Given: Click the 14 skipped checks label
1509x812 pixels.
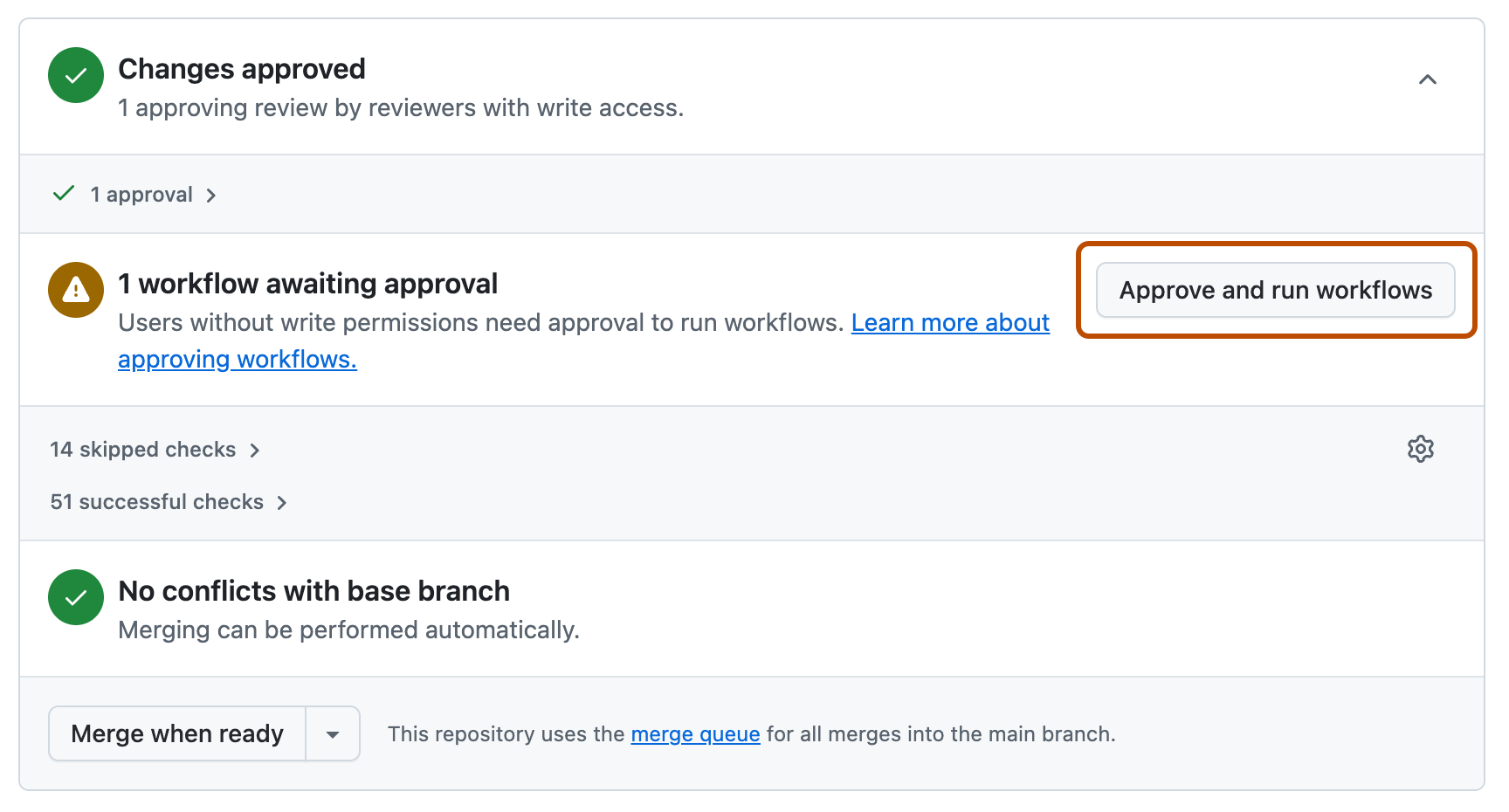Looking at the screenshot, I should (x=142, y=449).
